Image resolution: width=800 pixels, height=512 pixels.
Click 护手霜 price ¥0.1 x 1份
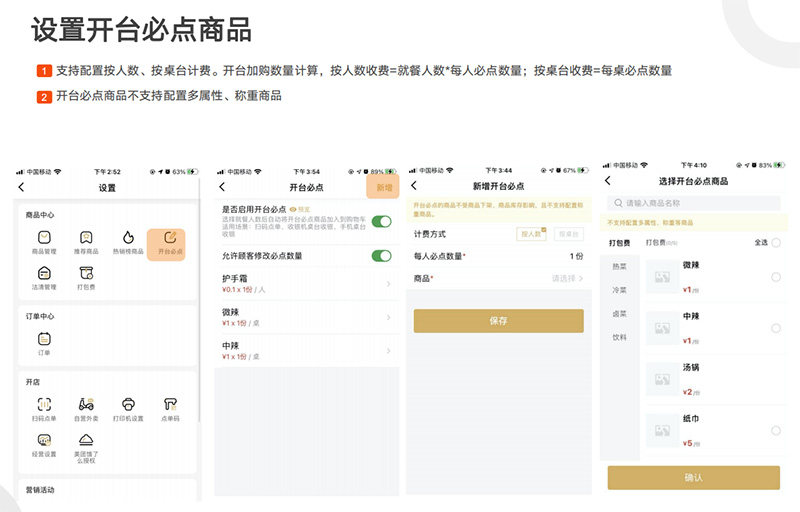(237, 290)
